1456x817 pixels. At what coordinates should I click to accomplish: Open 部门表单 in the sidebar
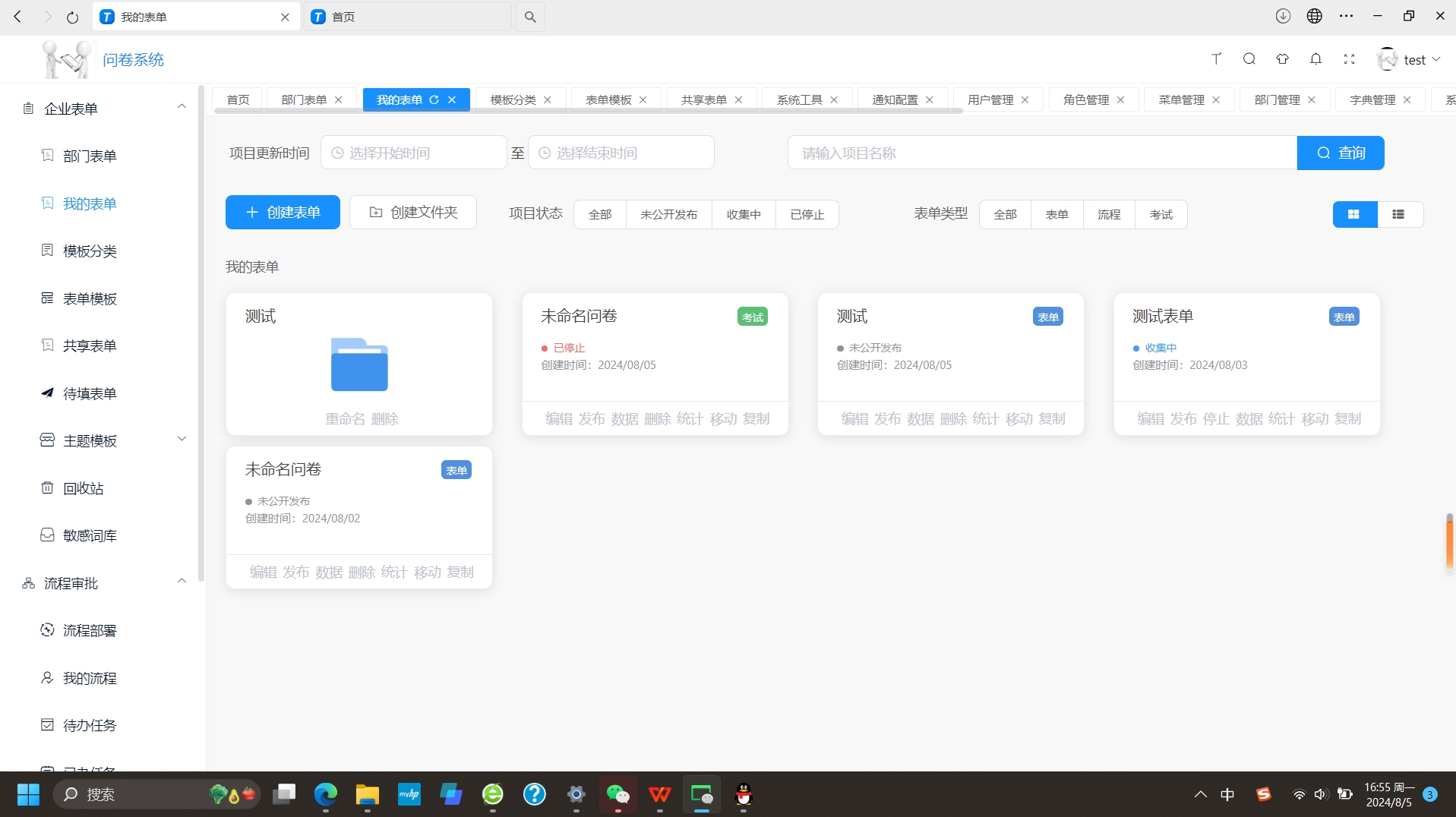pyautogui.click(x=90, y=156)
